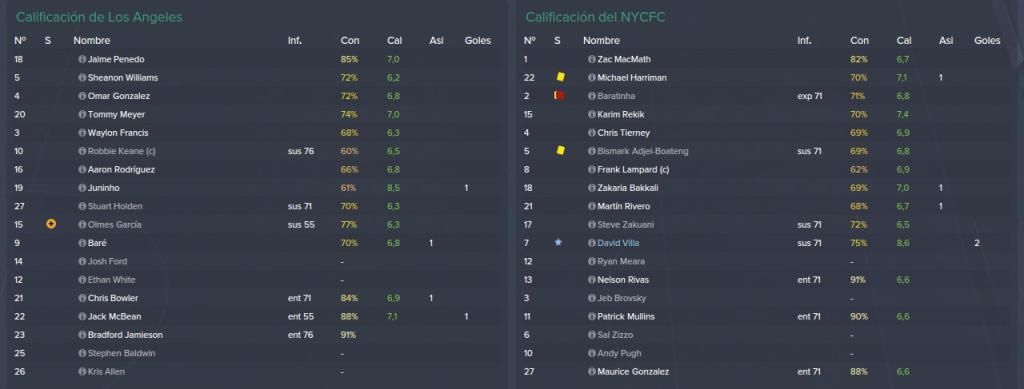
Task: Sort NYCFC table by Goles column
Action: click(987, 40)
